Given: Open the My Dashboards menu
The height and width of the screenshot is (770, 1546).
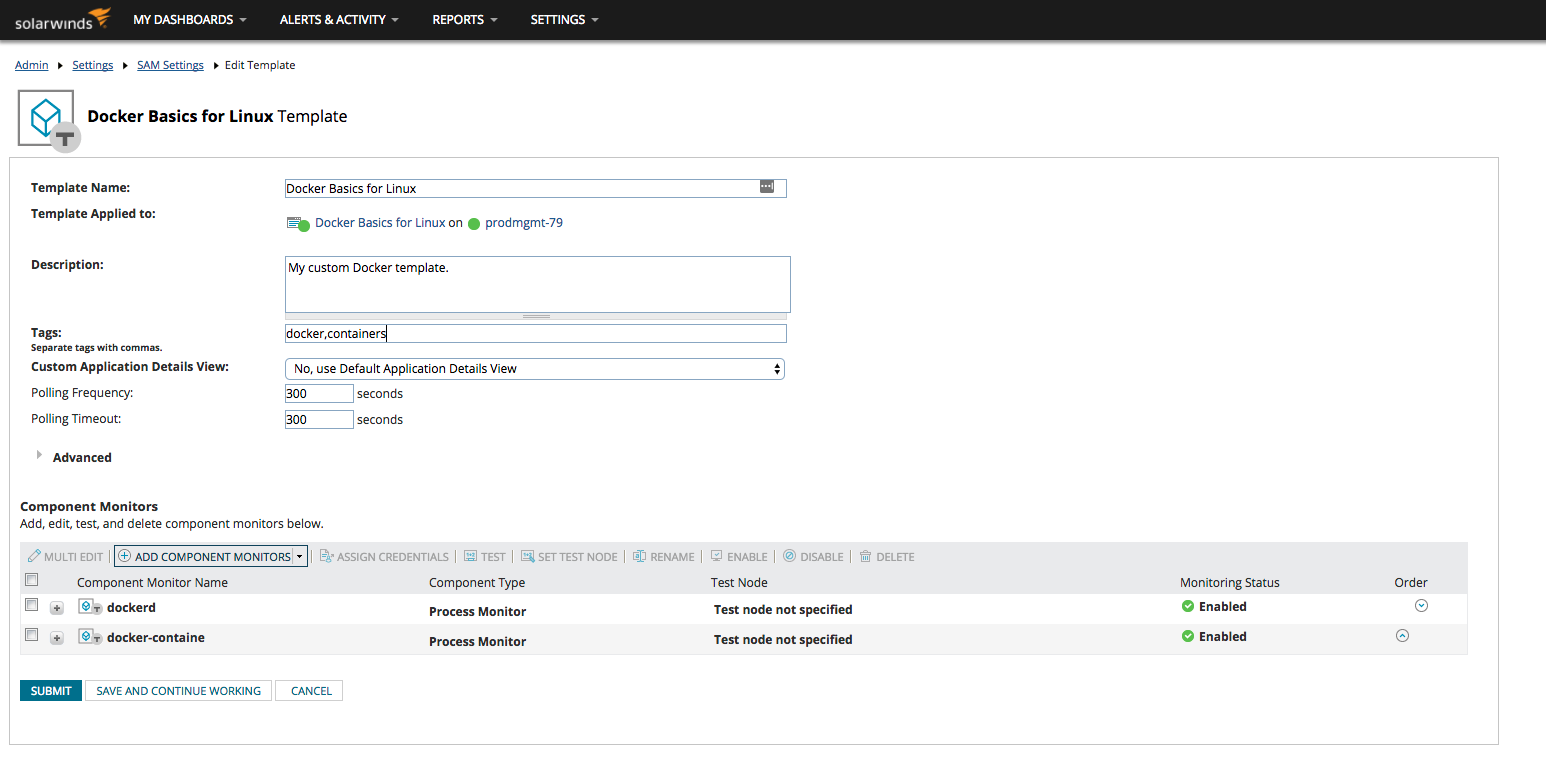Looking at the screenshot, I should click(x=190, y=20).
